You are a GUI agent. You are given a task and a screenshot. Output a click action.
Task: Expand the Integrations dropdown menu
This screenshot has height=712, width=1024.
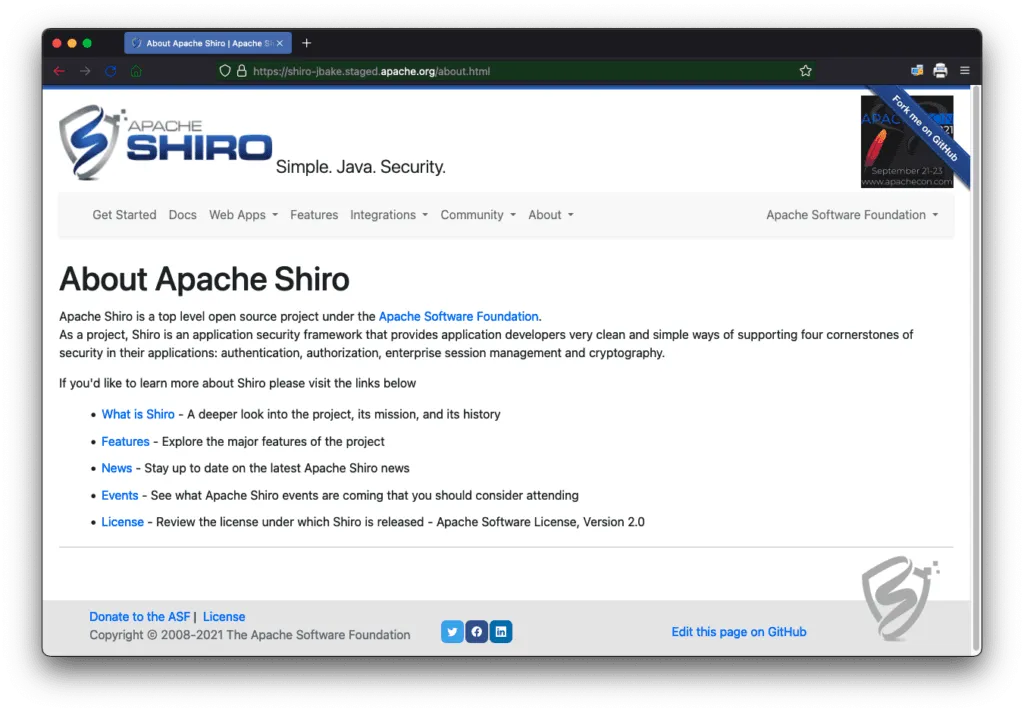[x=388, y=215]
